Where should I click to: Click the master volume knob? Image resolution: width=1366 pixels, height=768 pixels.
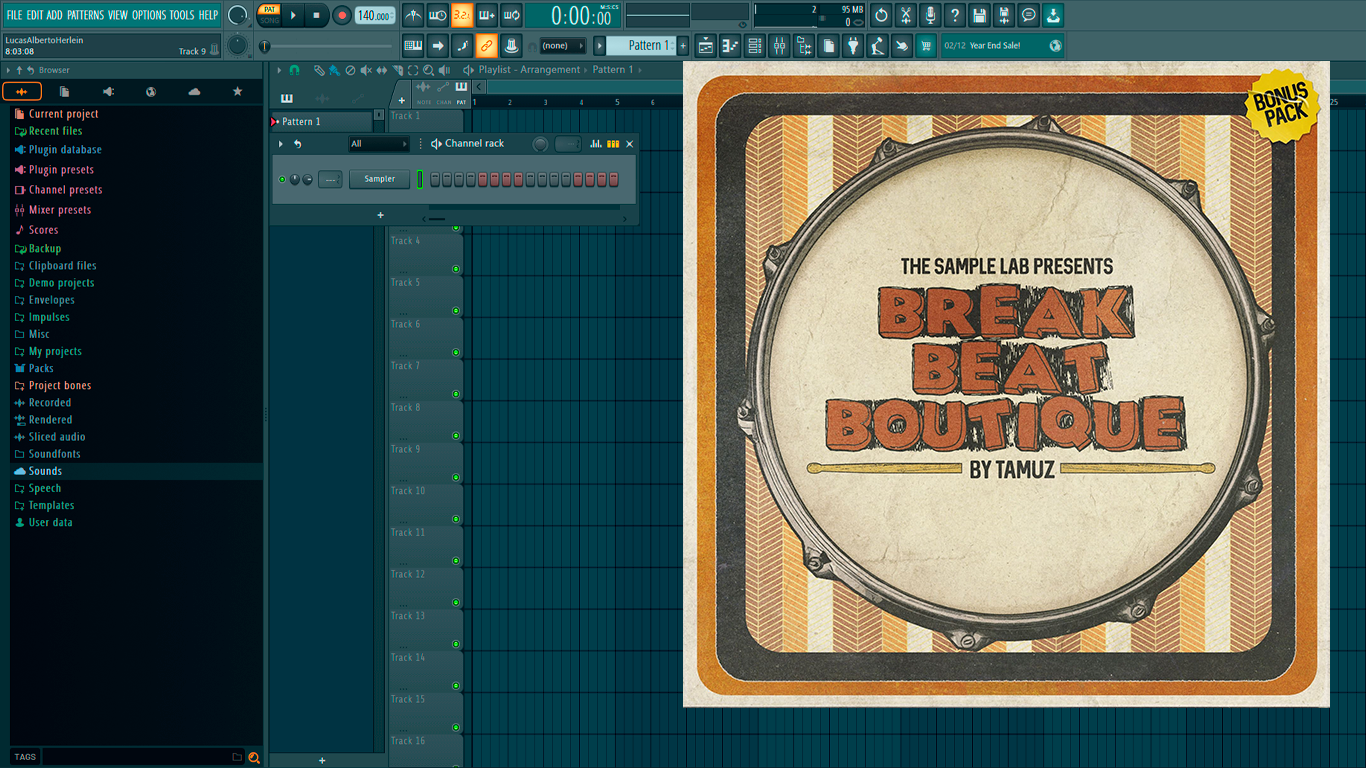(237, 15)
